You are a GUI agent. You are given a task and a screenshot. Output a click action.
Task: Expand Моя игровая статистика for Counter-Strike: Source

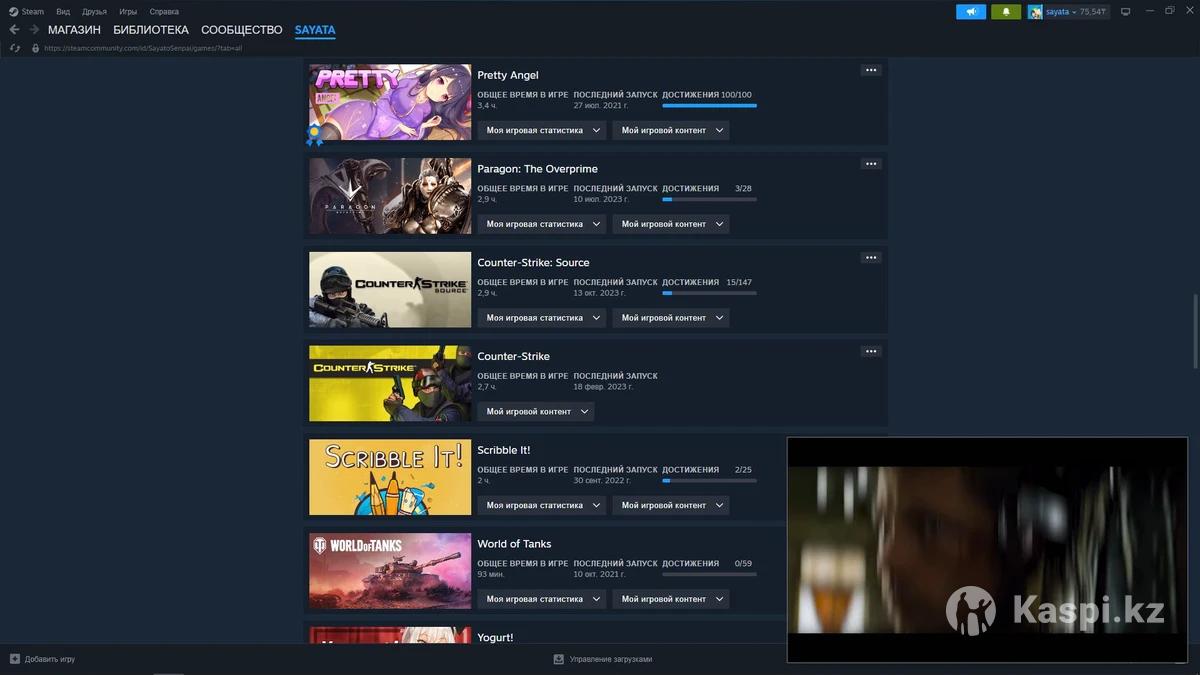coord(541,318)
